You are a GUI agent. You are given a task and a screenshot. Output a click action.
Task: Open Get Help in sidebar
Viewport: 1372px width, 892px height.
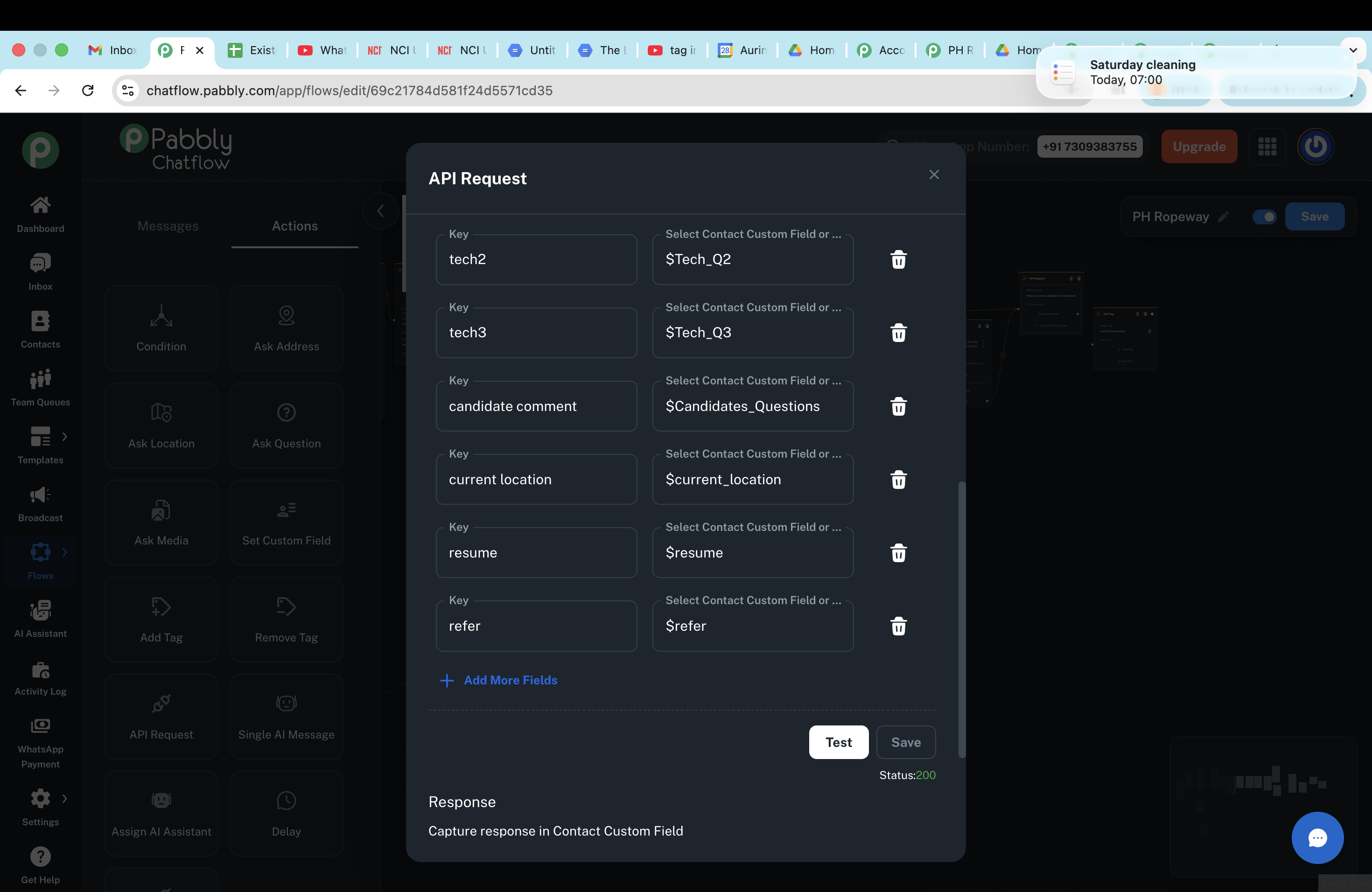[x=40, y=865]
